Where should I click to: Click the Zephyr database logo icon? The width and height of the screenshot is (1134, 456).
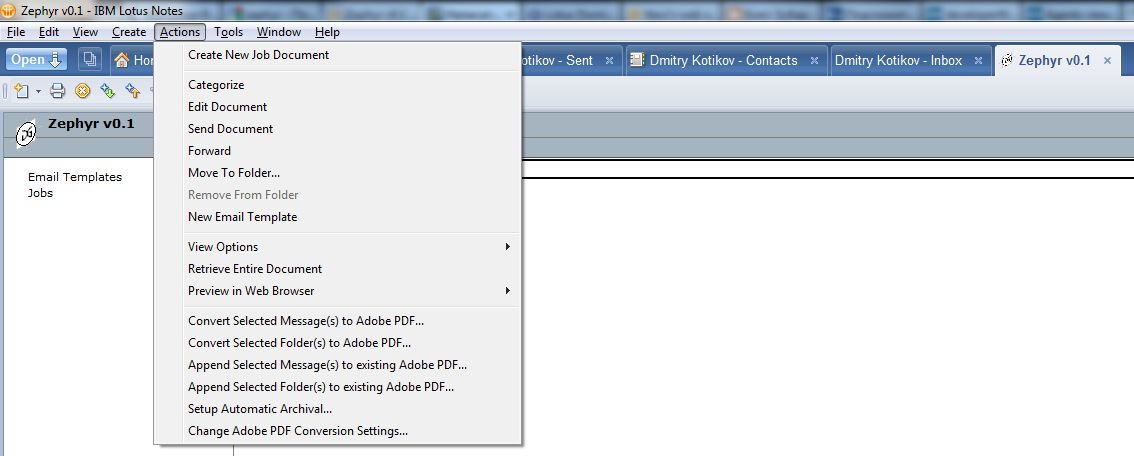tap(28, 130)
